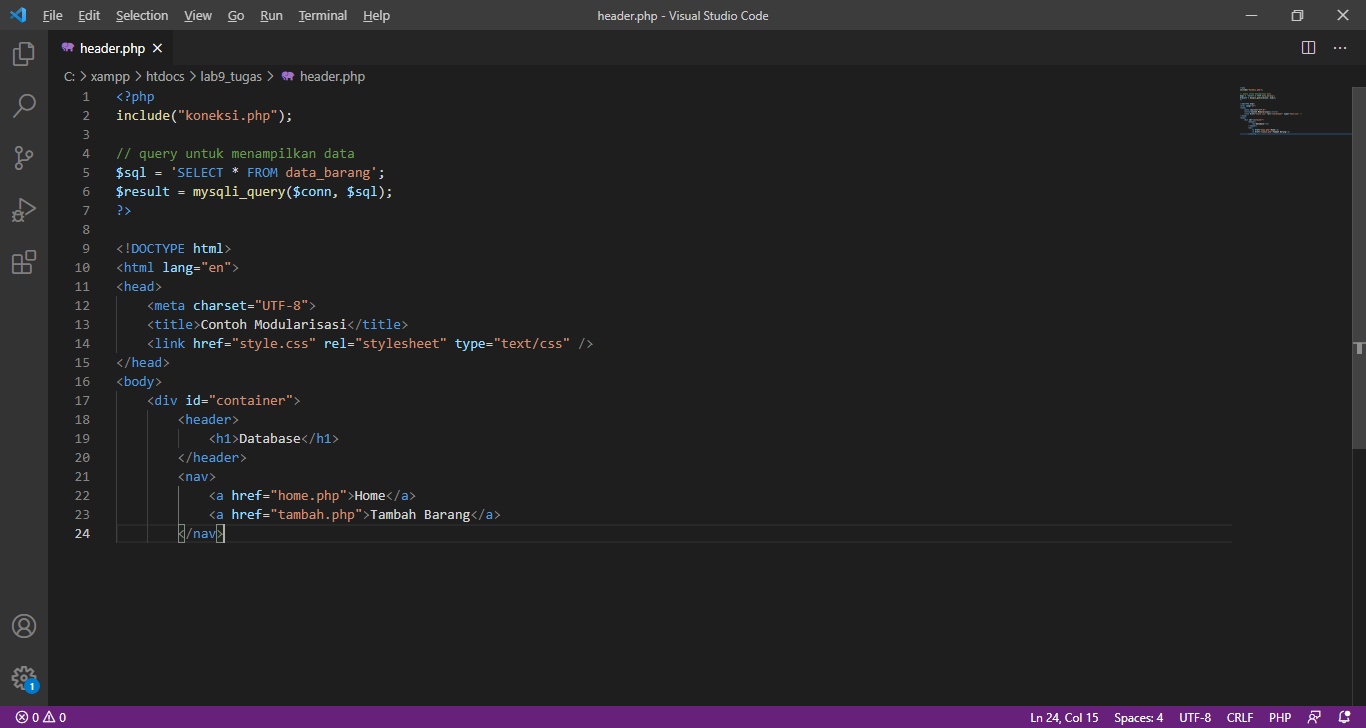This screenshot has width=1366, height=728.
Task: Select the header.php editor tab
Action: click(x=110, y=47)
